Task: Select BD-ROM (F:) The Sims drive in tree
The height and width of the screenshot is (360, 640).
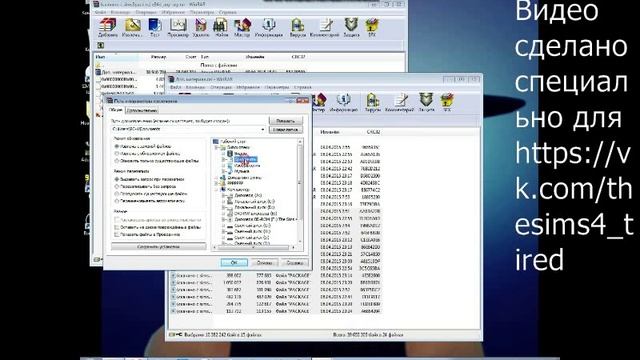Action: coord(264,220)
